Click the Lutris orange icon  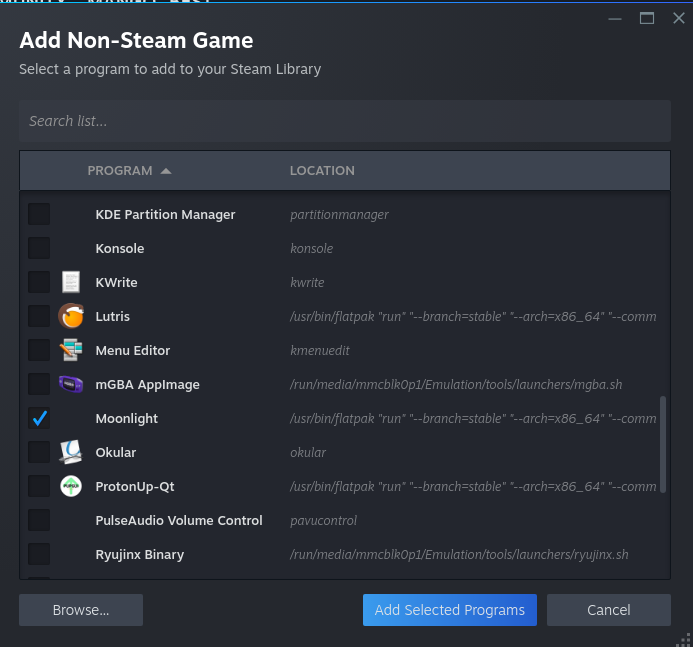70,316
